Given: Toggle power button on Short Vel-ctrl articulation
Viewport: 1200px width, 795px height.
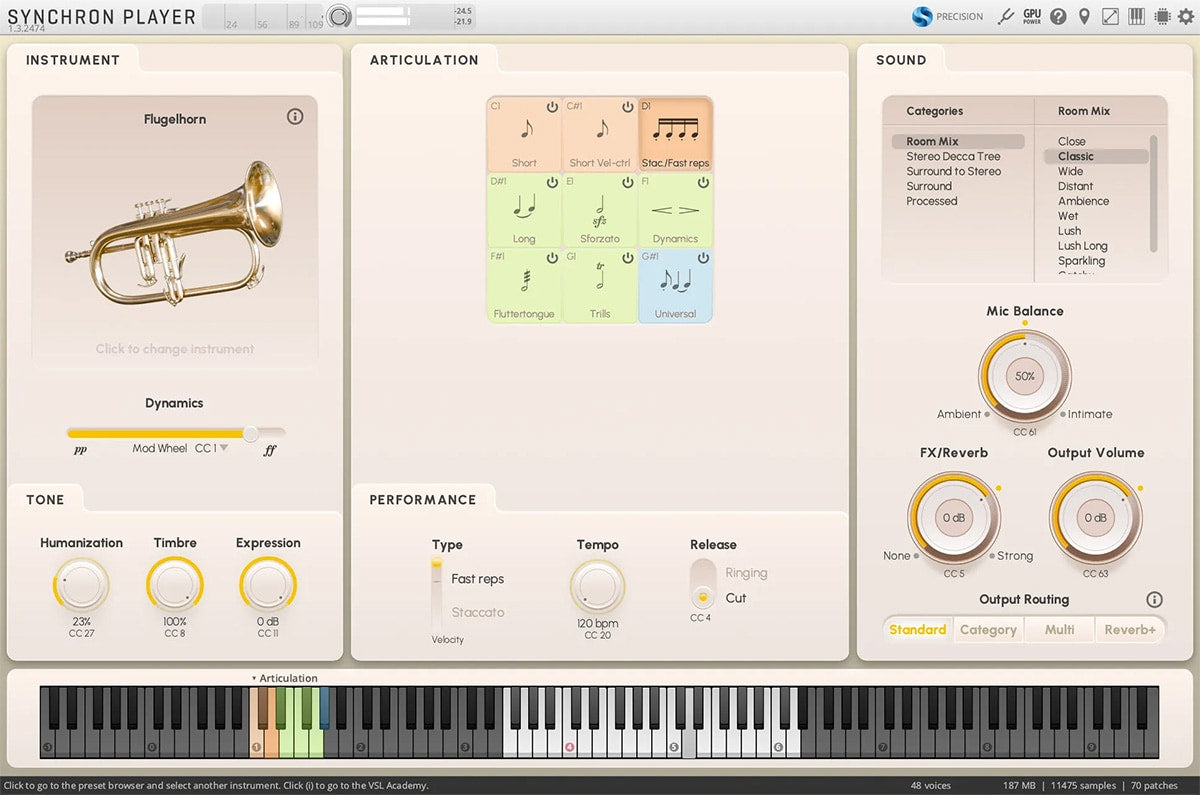Looking at the screenshot, I should [628, 107].
